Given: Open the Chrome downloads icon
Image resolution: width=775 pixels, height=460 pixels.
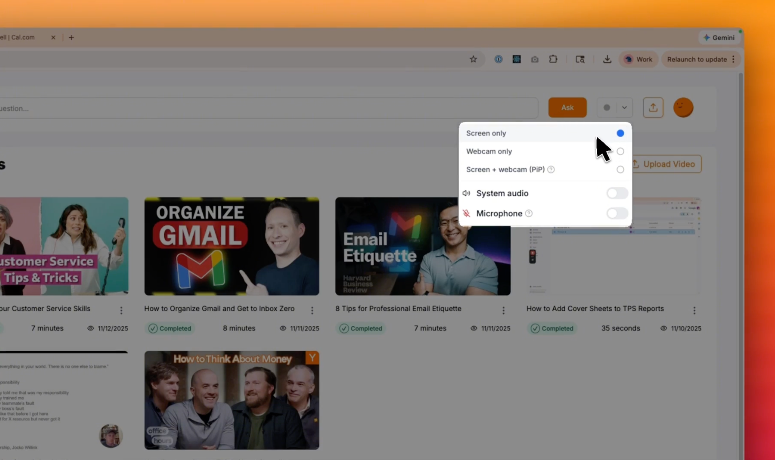Looking at the screenshot, I should tap(607, 59).
